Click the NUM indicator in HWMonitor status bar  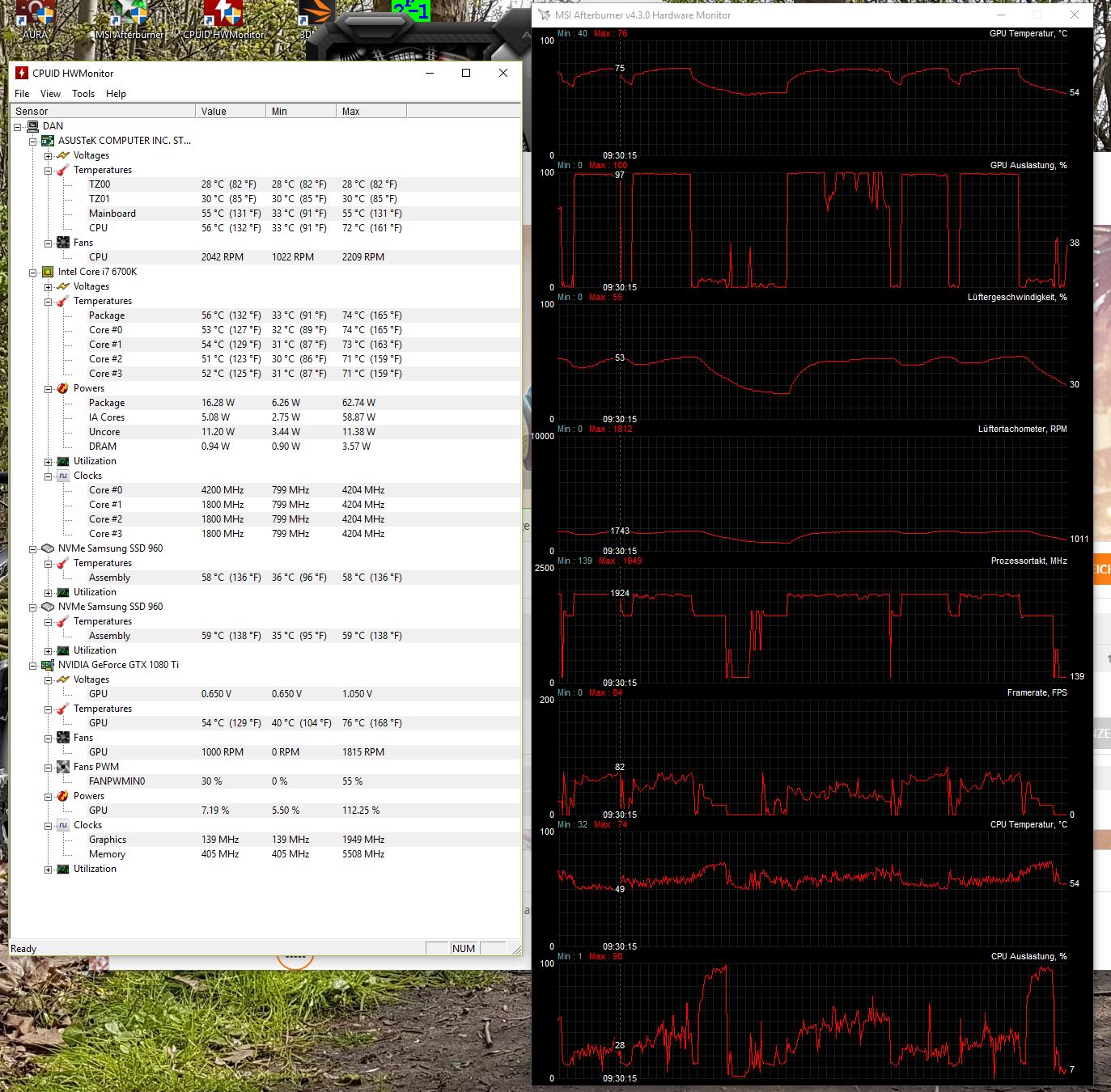[x=464, y=949]
